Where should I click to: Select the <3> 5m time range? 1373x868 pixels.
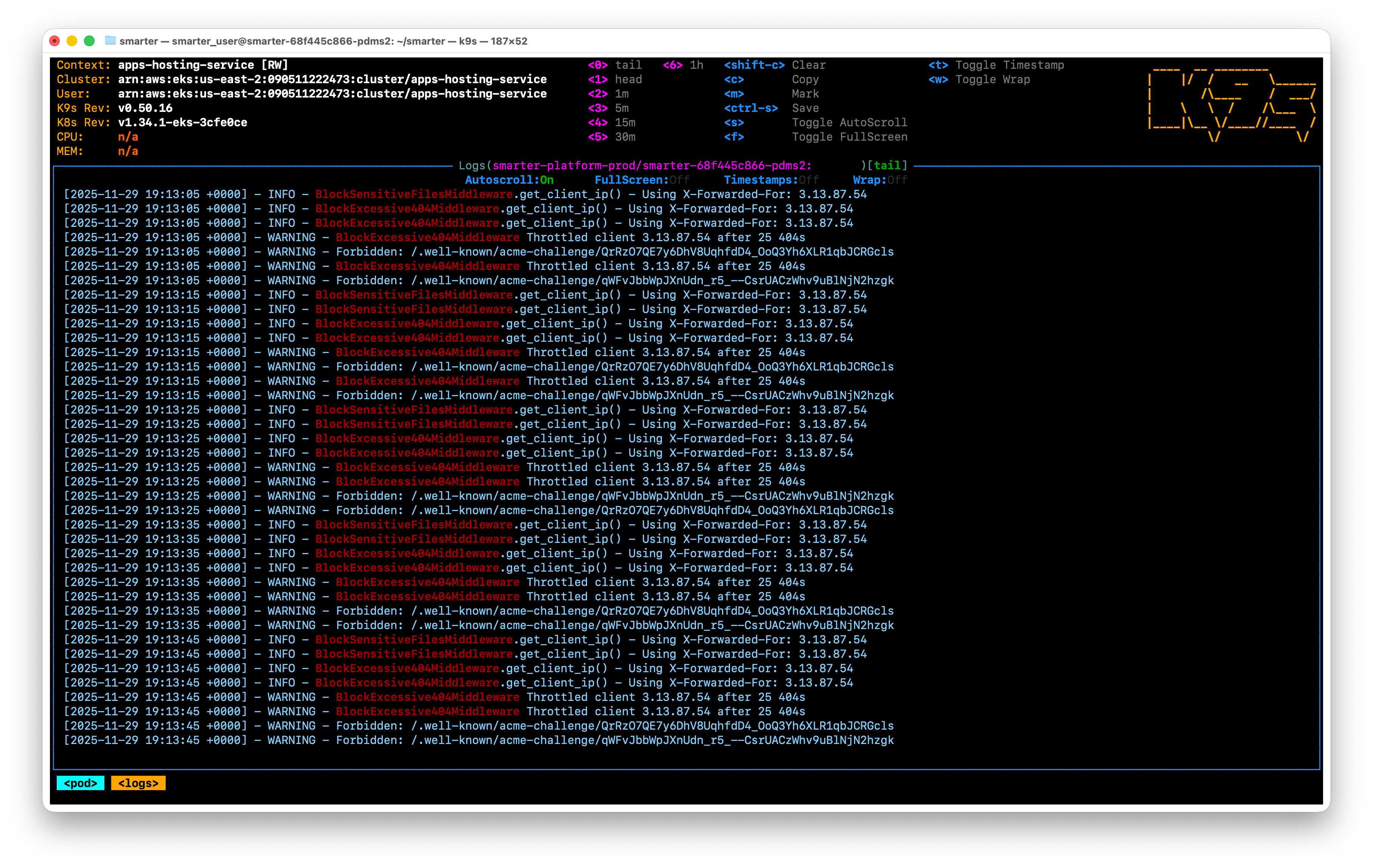point(608,108)
